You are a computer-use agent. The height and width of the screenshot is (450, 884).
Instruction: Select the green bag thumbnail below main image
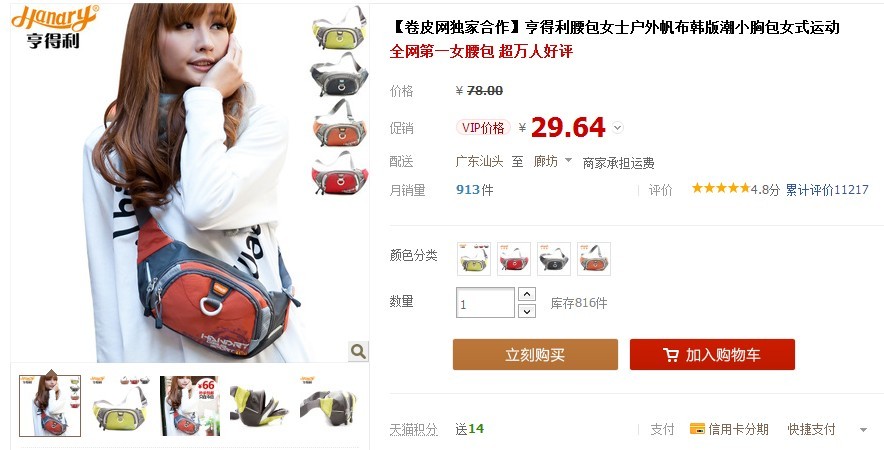pyautogui.click(x=120, y=405)
